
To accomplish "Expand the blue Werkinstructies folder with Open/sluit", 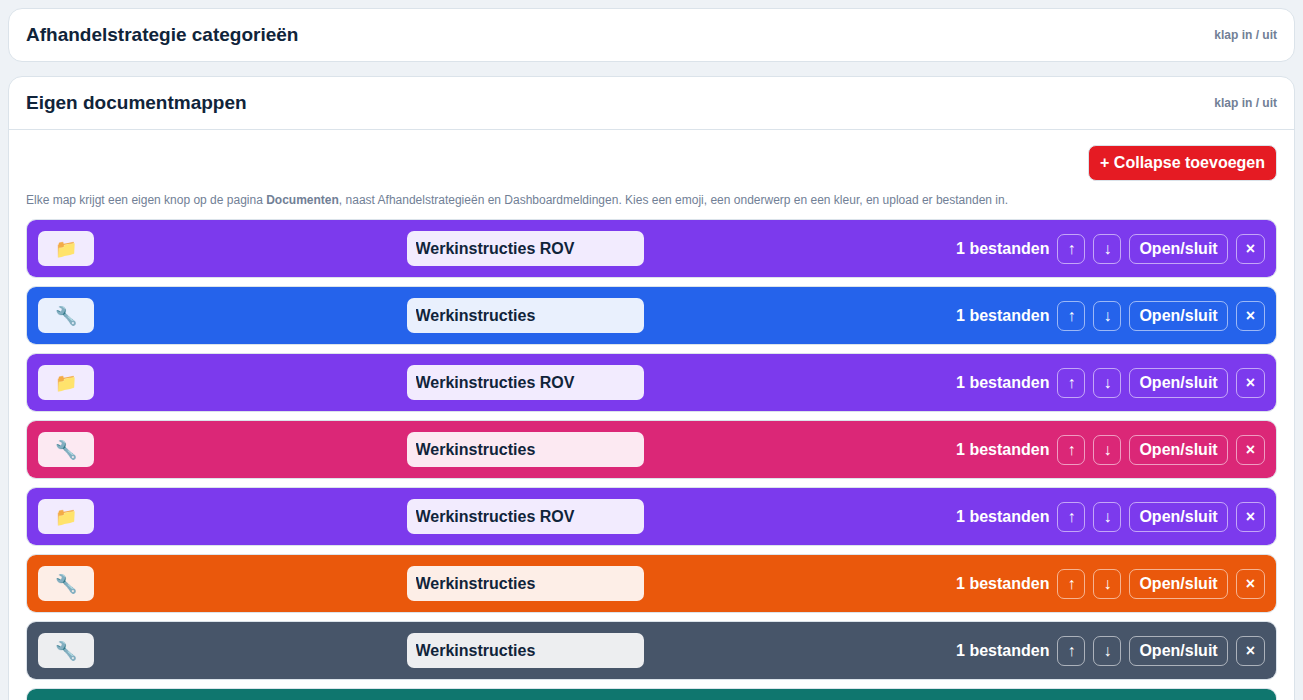I will point(1178,316).
